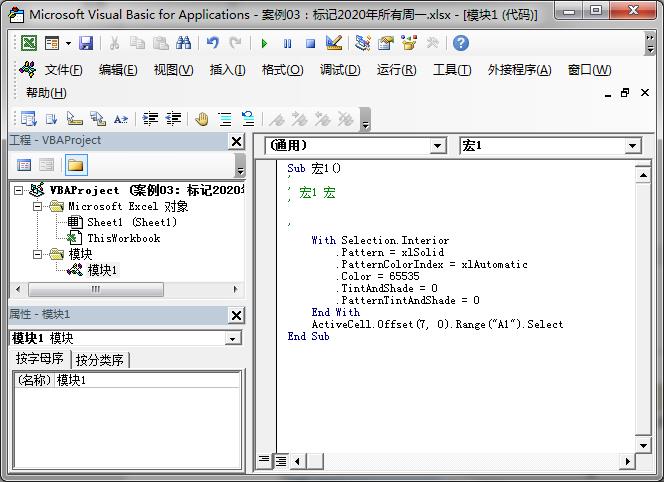Click the project tree horizontal scrollbar thumb
This screenshot has width=664, height=482.
96,290
